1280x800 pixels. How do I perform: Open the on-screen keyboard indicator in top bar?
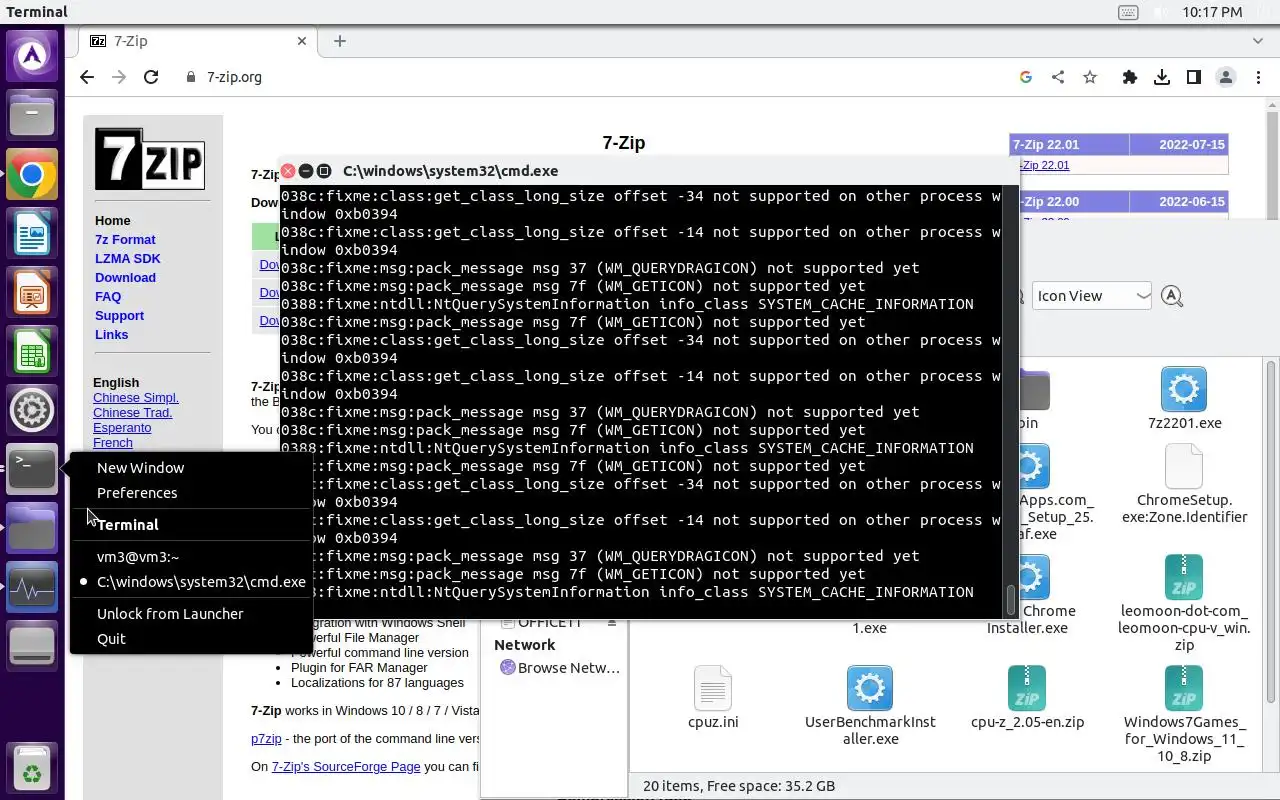[1128, 12]
